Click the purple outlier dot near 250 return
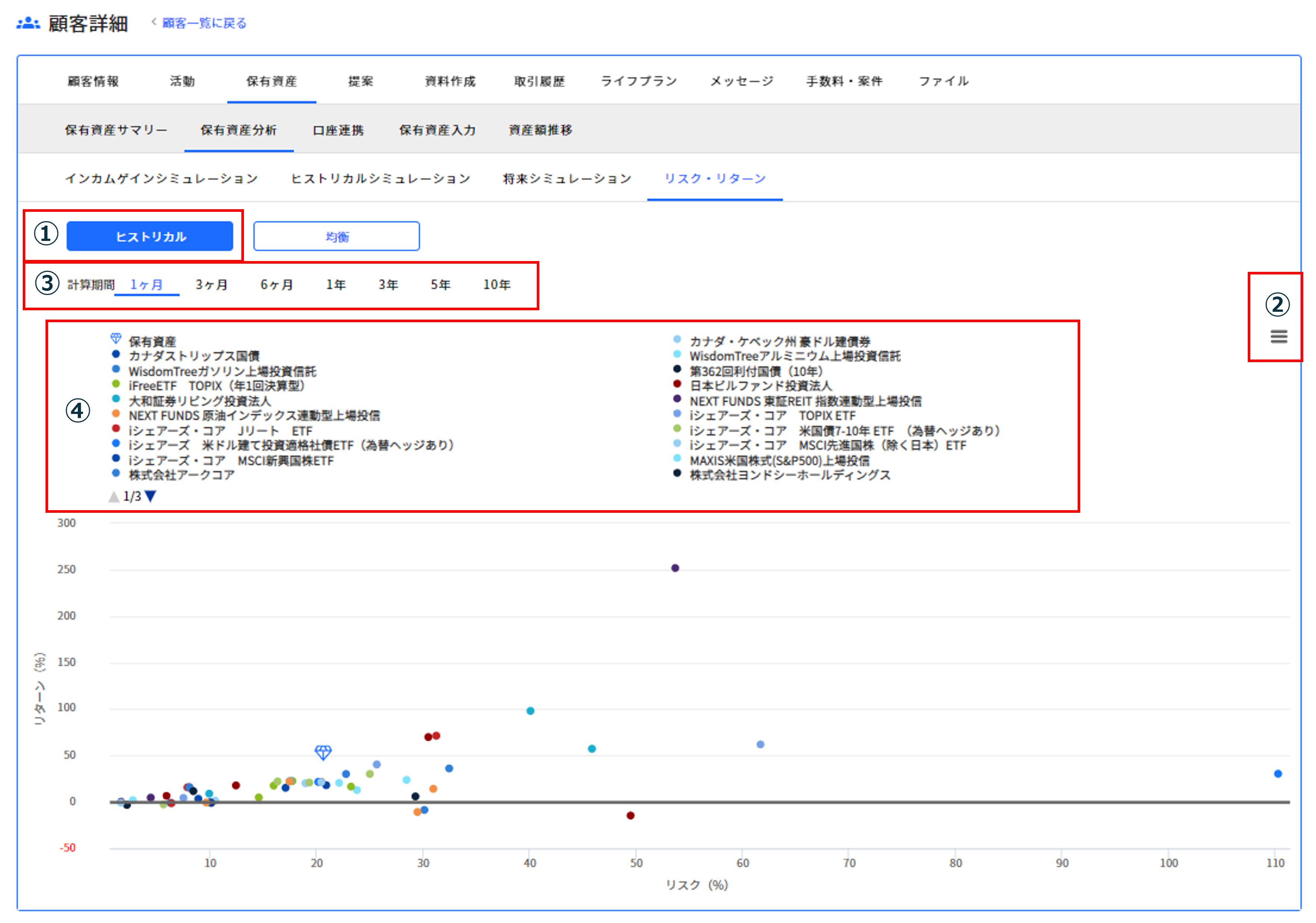The width and height of the screenshot is (1316, 923). [x=675, y=568]
